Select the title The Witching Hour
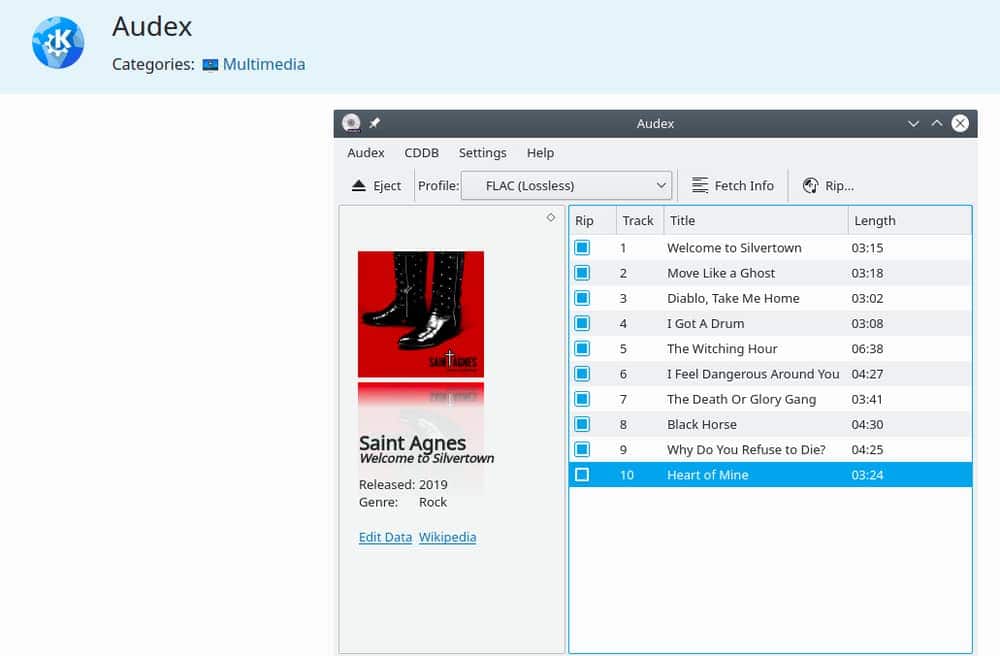 [722, 349]
